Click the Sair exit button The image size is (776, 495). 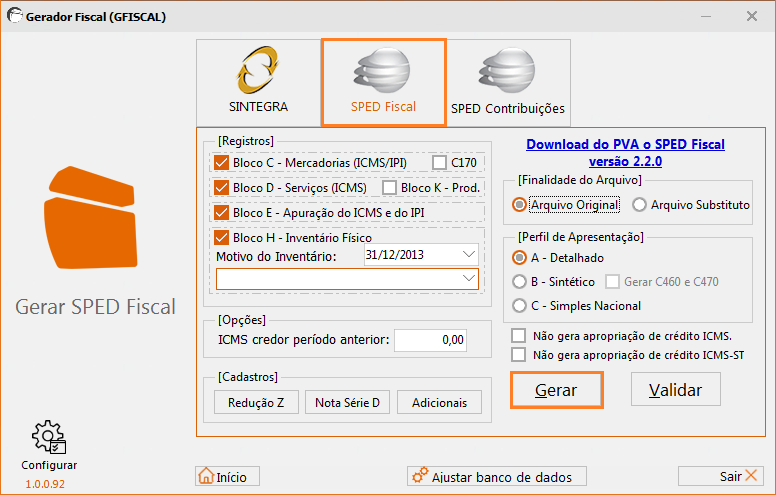pyautogui.click(x=721, y=476)
